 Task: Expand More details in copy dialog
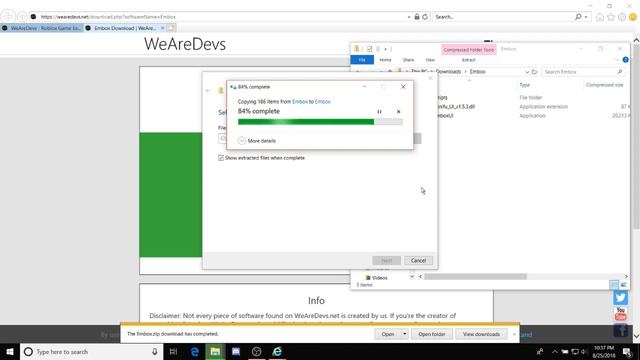(257, 140)
